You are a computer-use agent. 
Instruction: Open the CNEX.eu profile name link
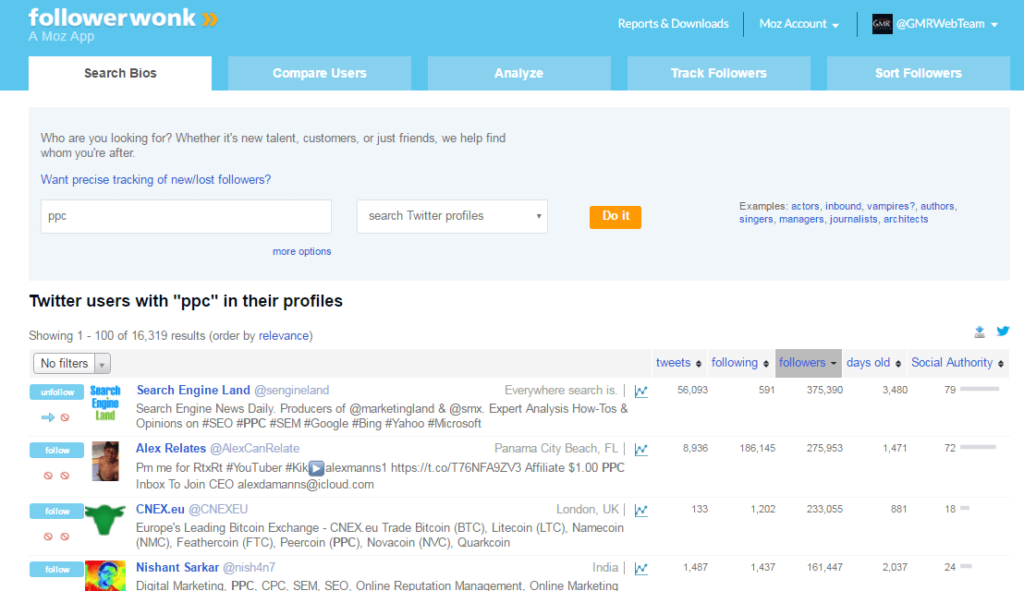click(160, 509)
